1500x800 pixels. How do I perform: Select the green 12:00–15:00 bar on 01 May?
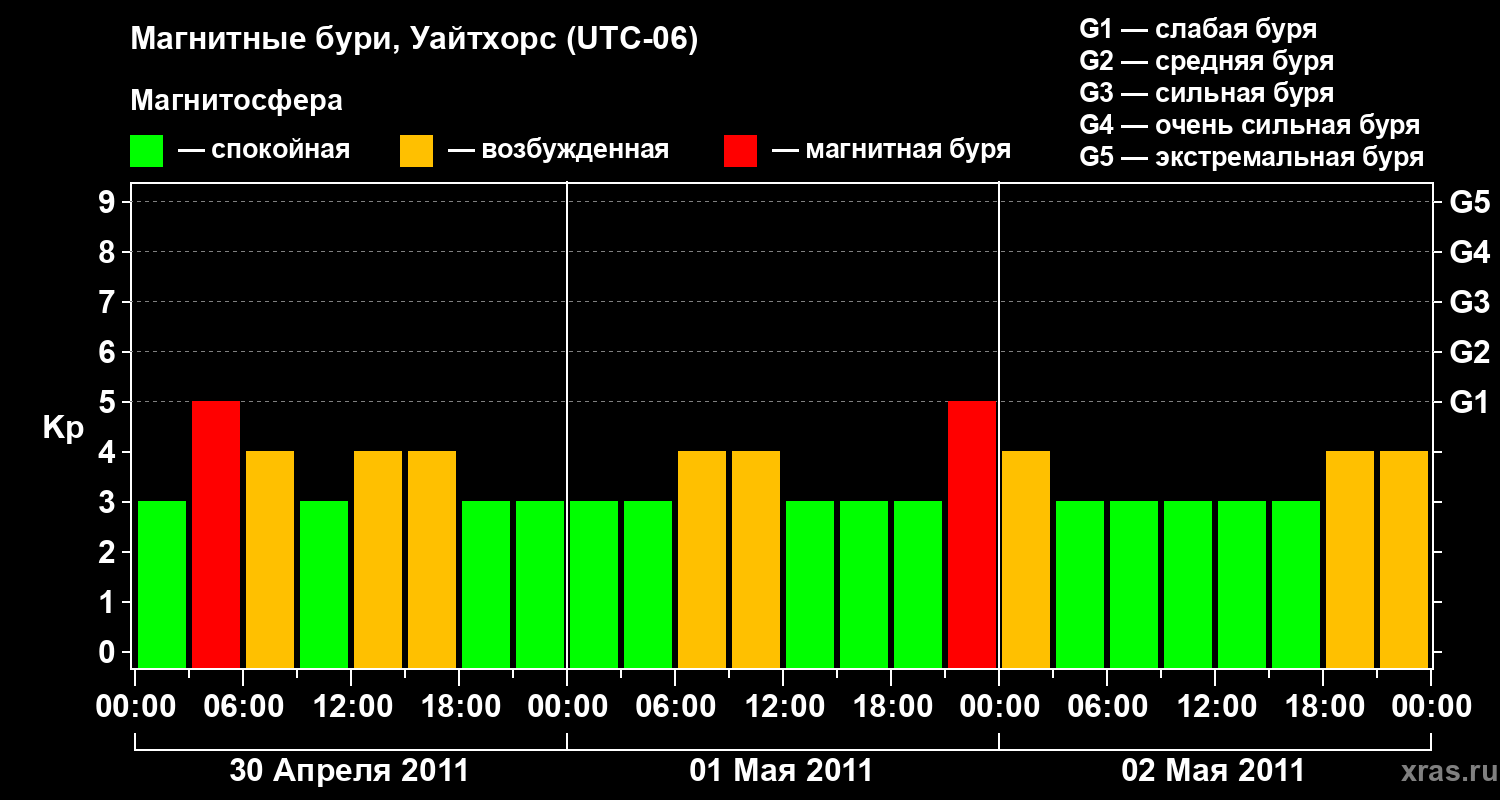pyautogui.click(x=810, y=584)
